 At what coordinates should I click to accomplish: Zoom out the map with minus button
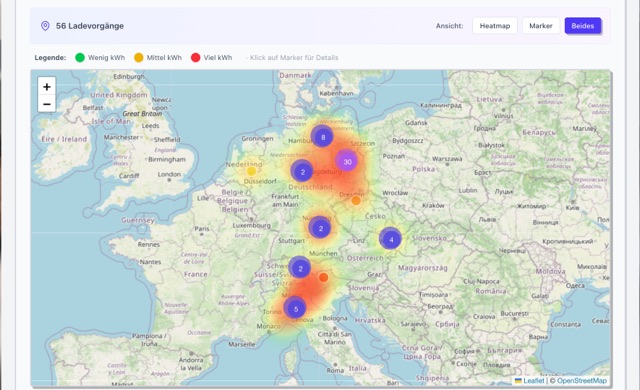point(47,104)
